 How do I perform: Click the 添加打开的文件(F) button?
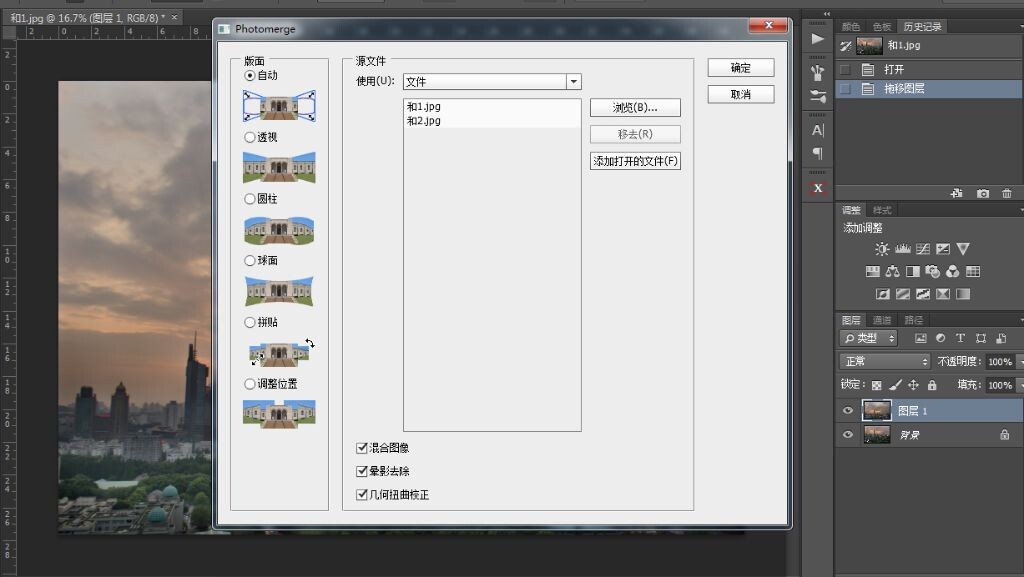[635, 161]
